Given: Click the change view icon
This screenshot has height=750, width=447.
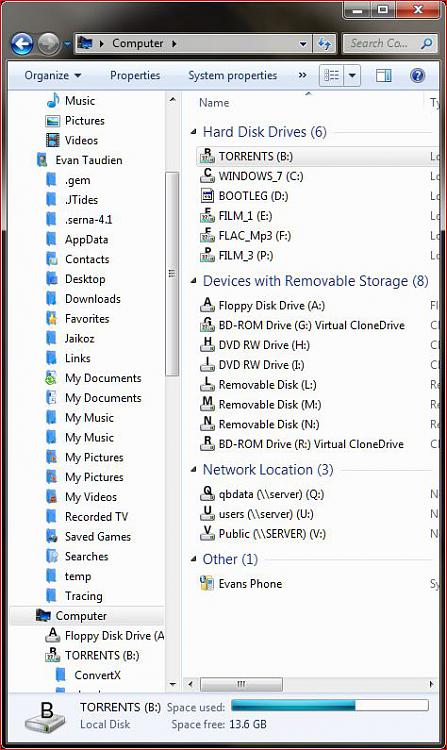Looking at the screenshot, I should [331, 75].
